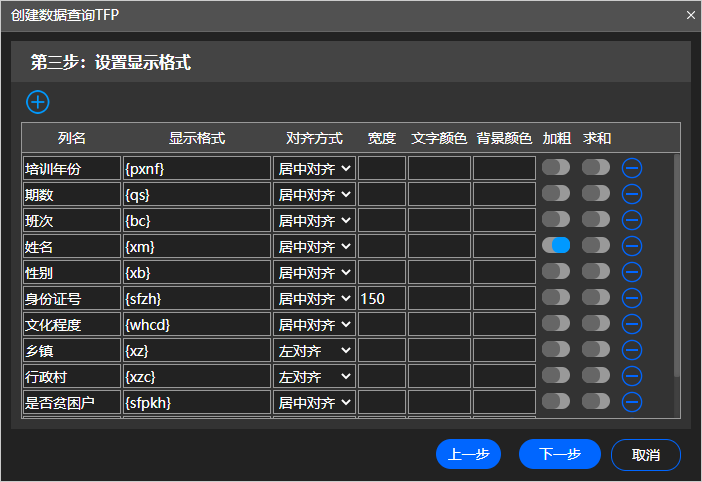The width and height of the screenshot is (702, 482).
Task: Click the 上一步 button
Action: tap(468, 454)
